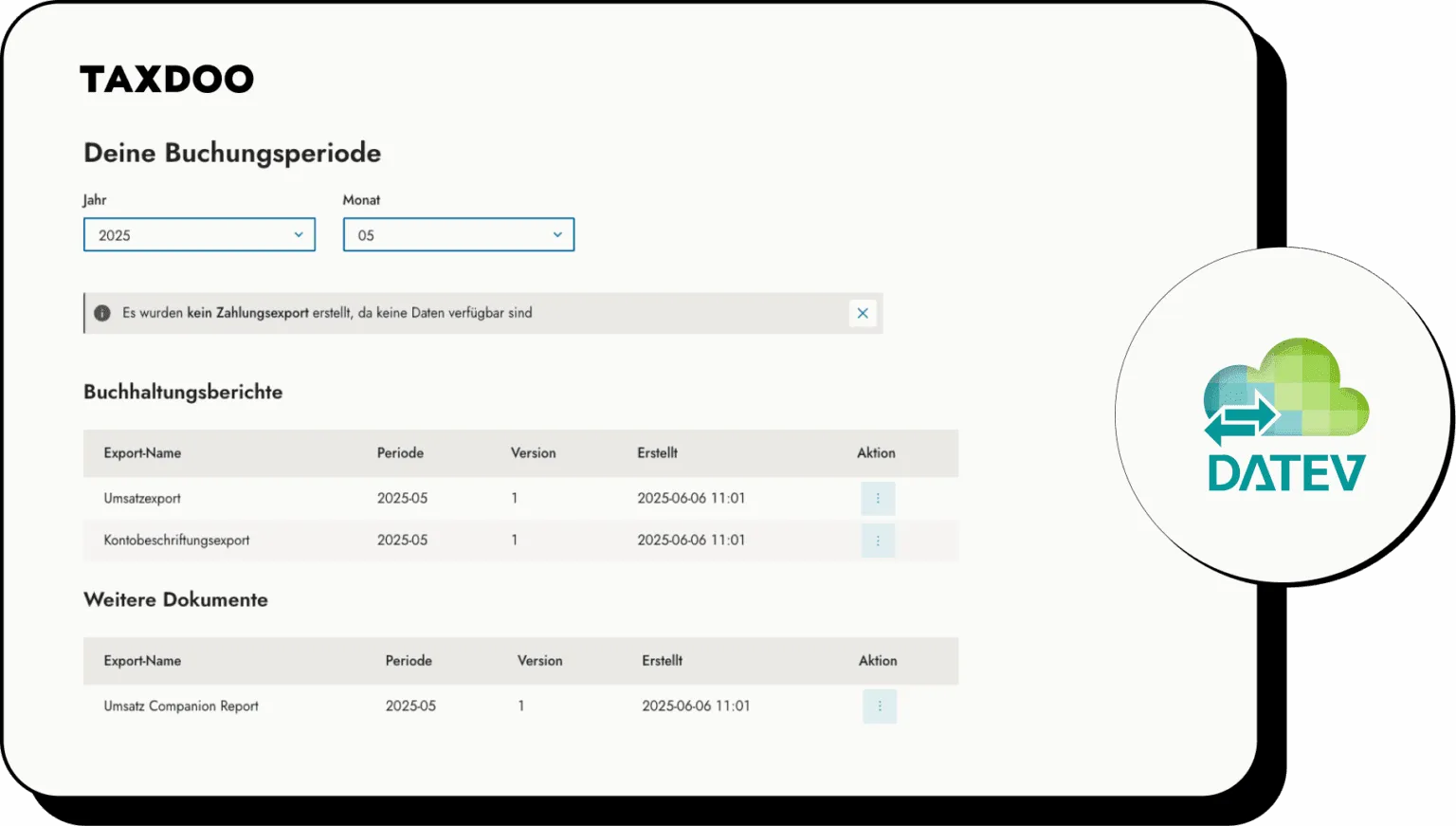Open the Jahr dropdown showing 2025
This screenshot has width=1456, height=826.
click(199, 235)
